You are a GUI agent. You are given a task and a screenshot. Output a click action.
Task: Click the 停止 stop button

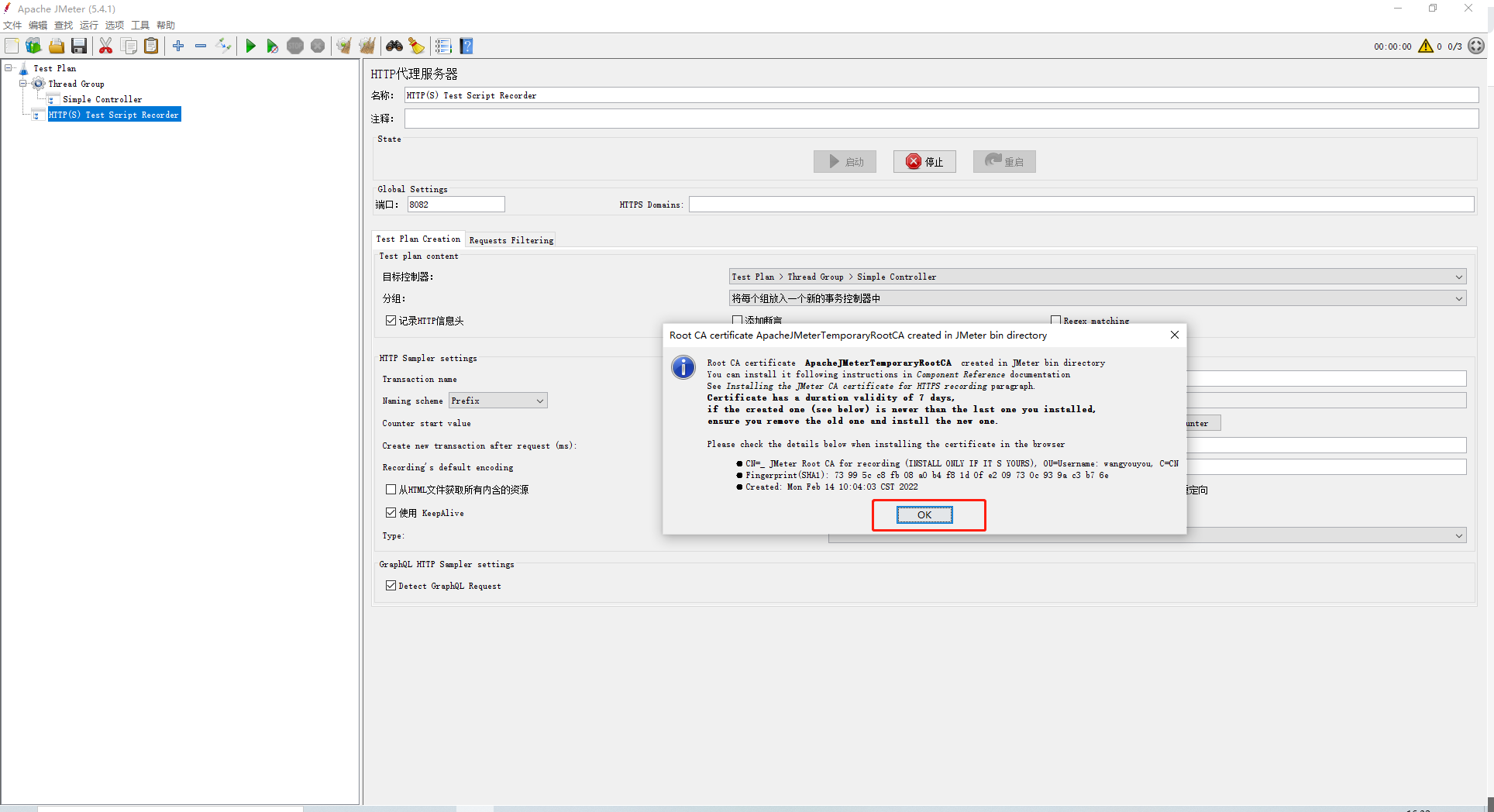[924, 161]
